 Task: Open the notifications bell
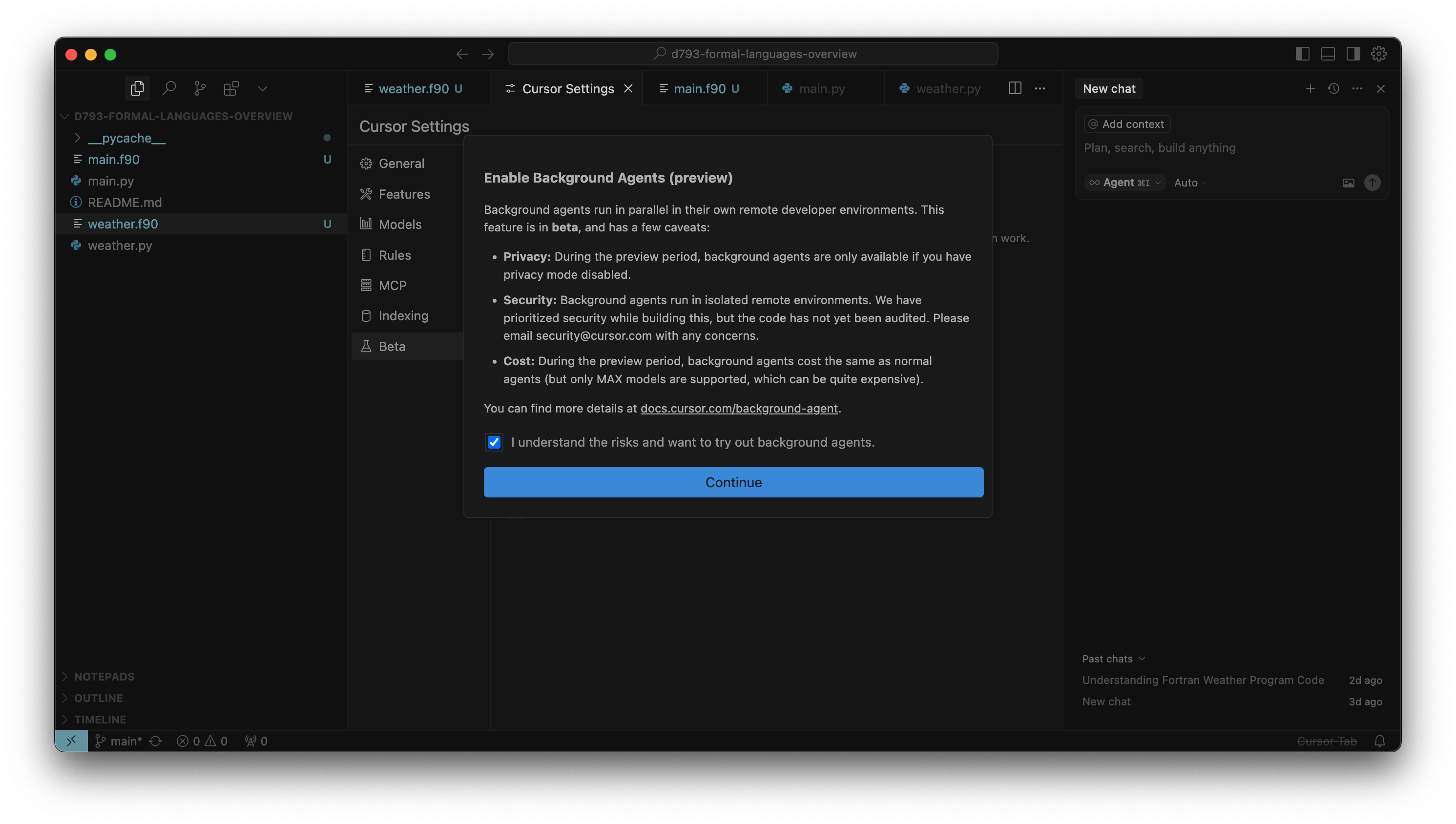[1380, 740]
